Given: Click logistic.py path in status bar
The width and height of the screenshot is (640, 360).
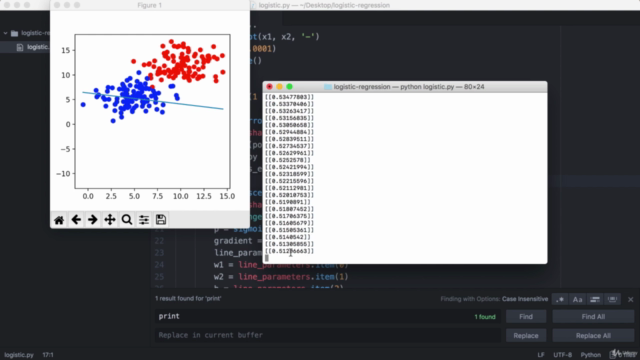Looking at the screenshot, I should click(x=19, y=355).
